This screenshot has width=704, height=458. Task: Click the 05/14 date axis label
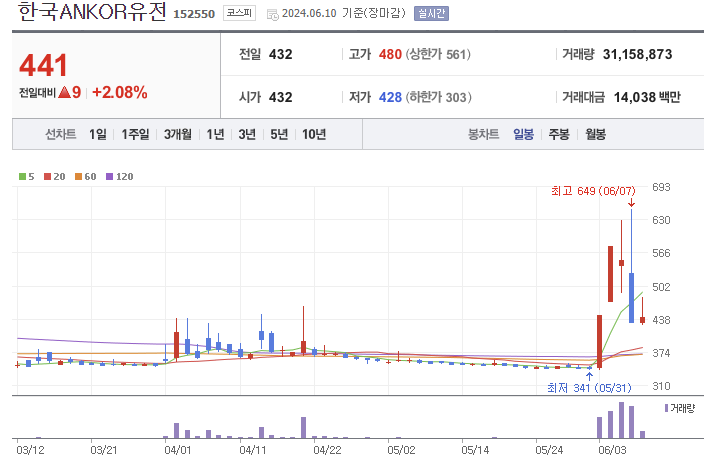(x=475, y=450)
